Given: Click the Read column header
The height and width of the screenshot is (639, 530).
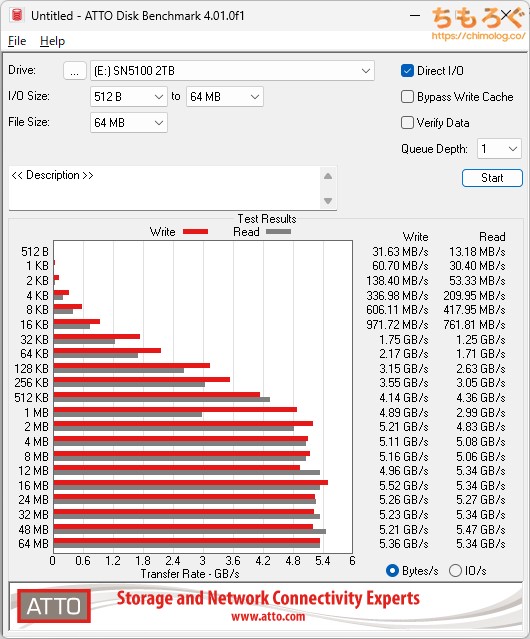Looking at the screenshot, I should tap(492, 237).
